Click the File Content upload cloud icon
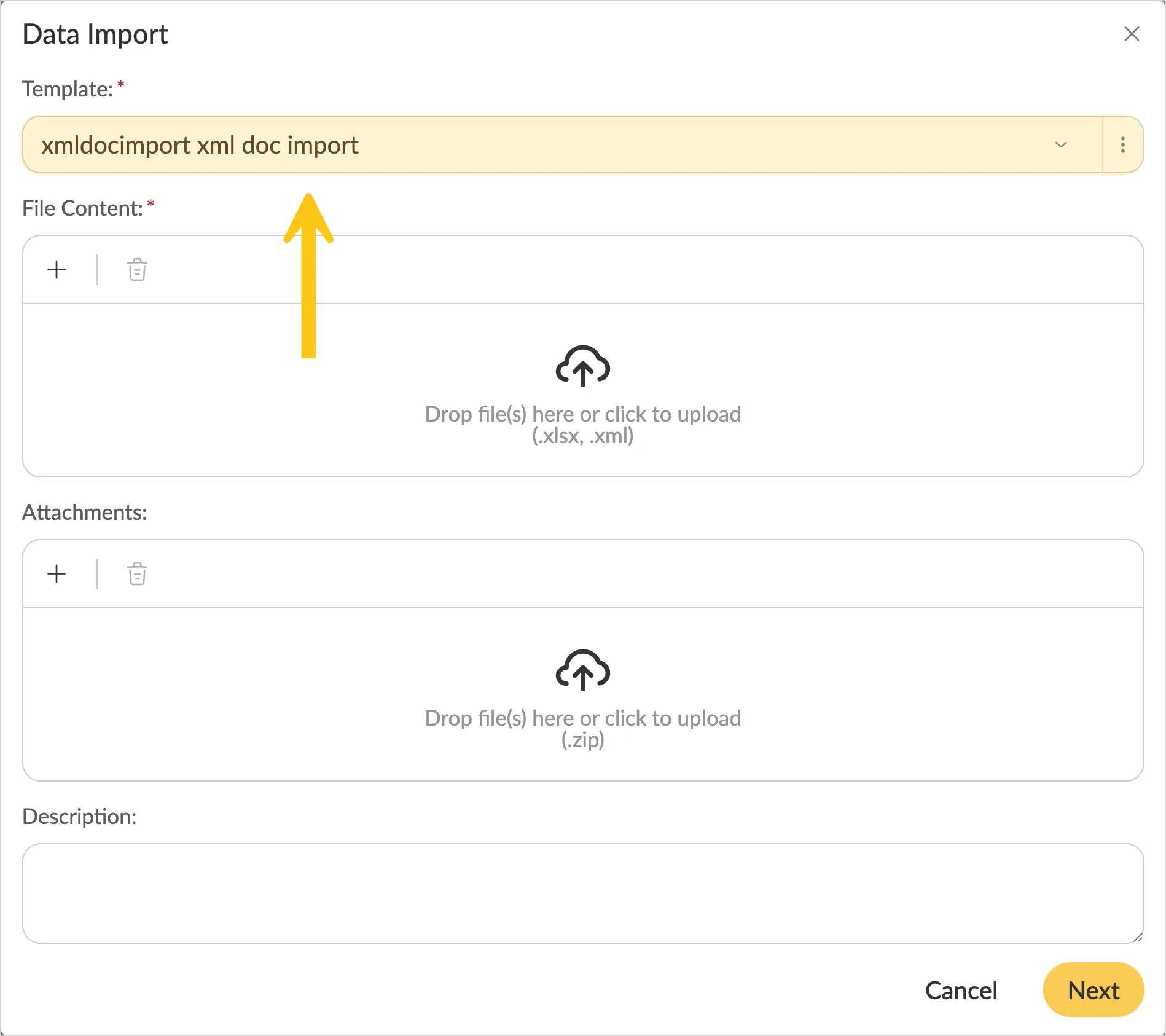 [582, 366]
